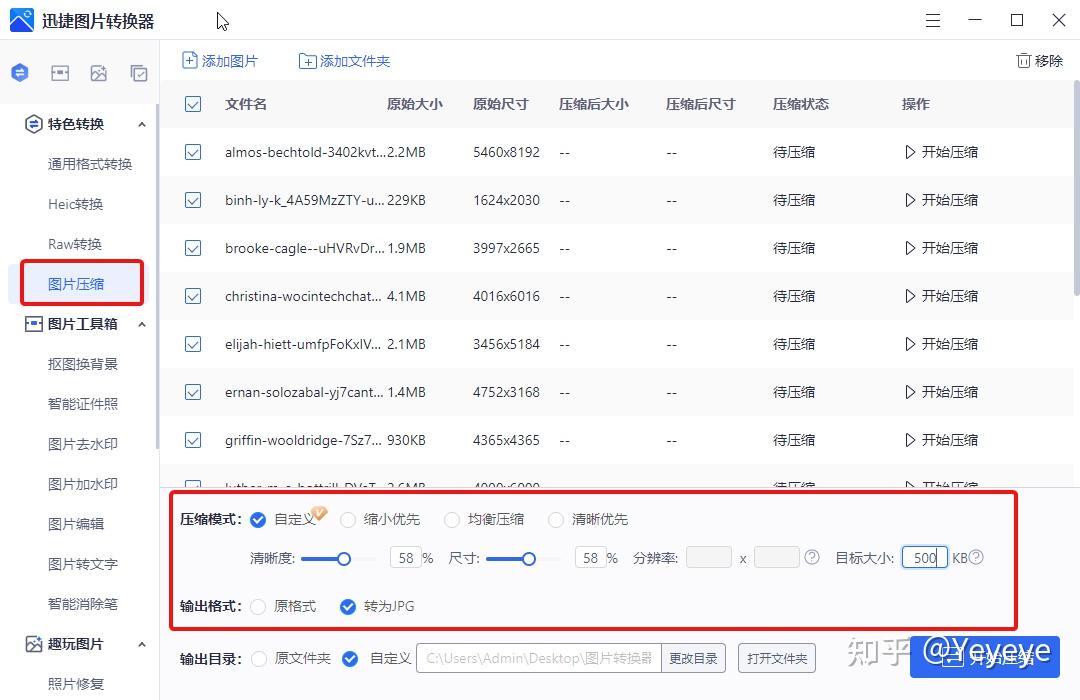This screenshot has width=1080, height=700.
Task: Select 原文件夹 output directory option
Action: (x=259, y=659)
